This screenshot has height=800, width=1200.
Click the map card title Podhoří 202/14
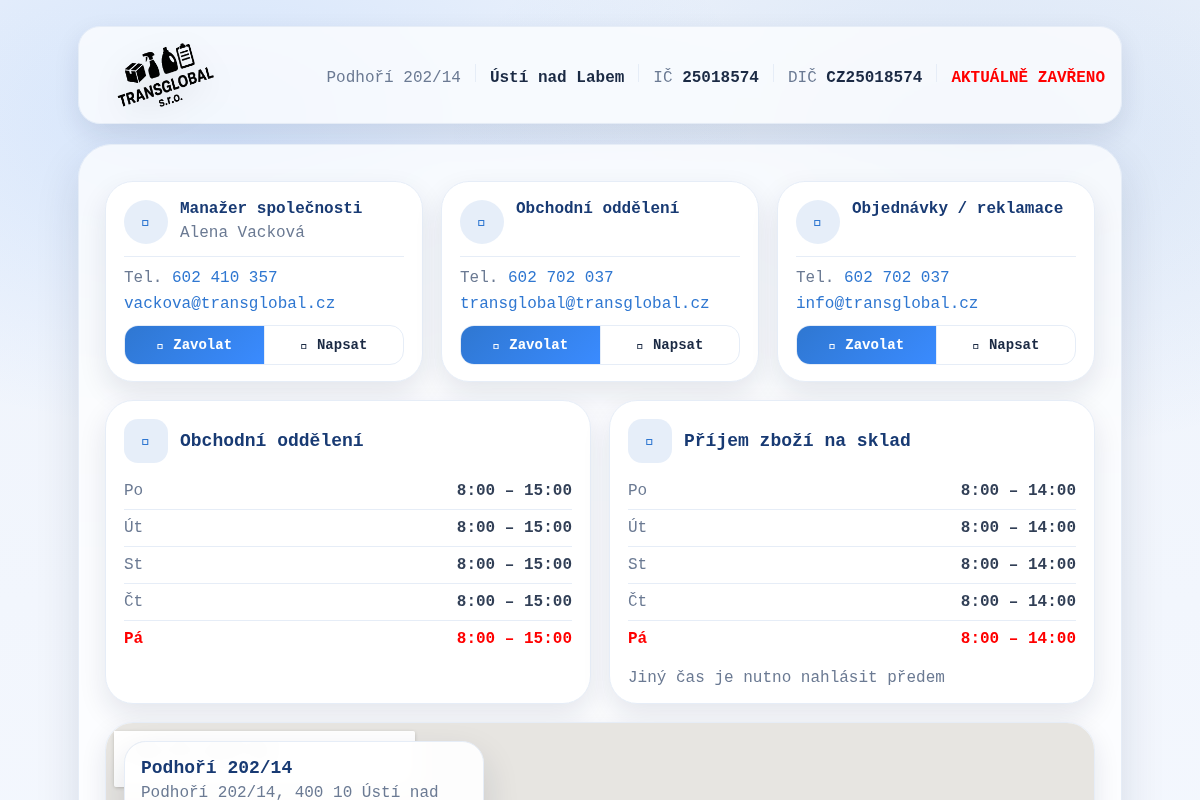tap(217, 768)
